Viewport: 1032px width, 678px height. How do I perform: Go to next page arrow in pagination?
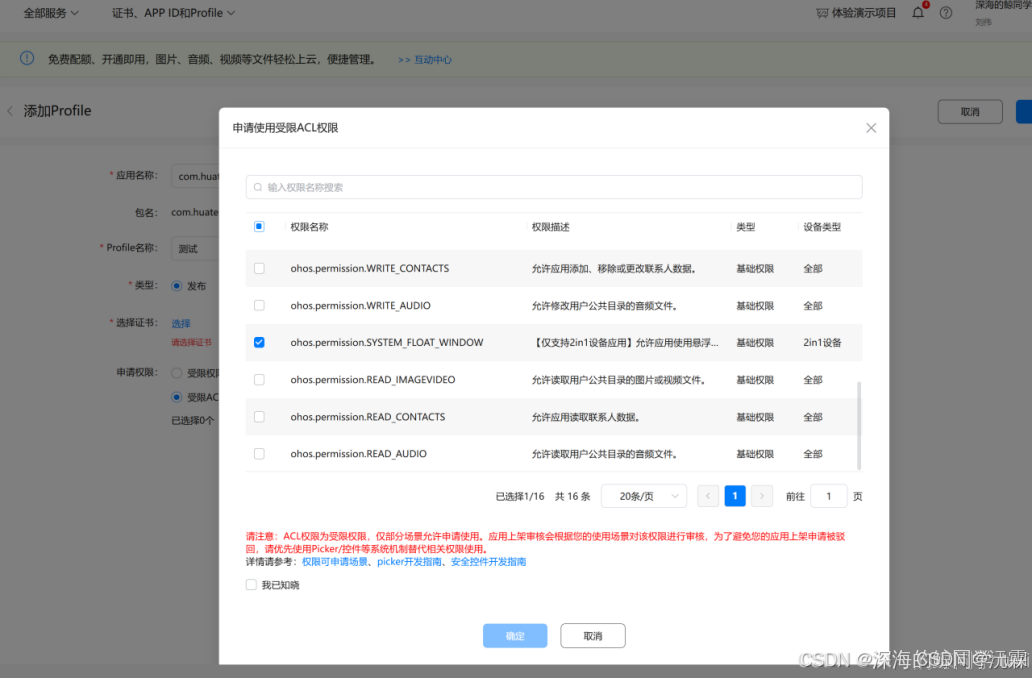click(x=761, y=496)
